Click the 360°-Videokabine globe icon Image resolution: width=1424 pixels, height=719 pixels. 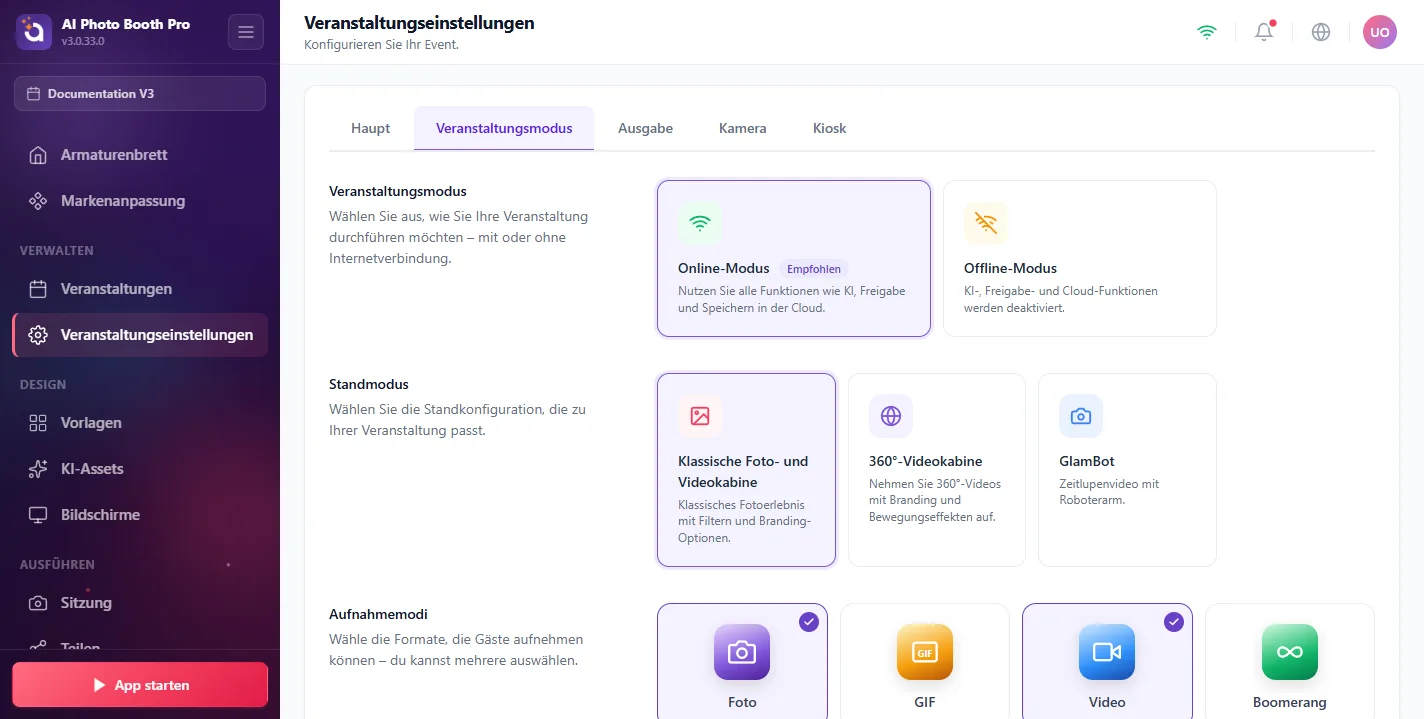click(x=891, y=416)
